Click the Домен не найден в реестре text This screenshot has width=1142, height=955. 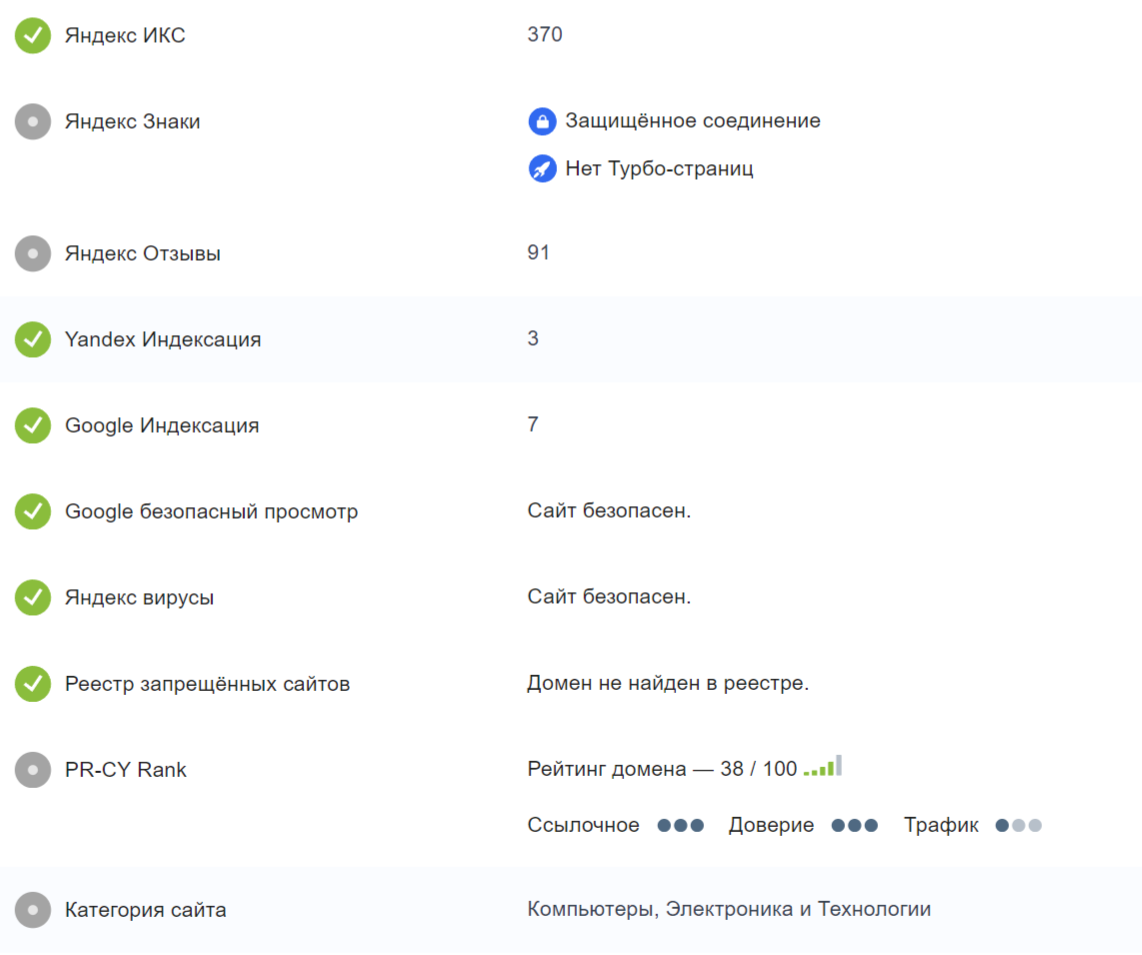[668, 683]
